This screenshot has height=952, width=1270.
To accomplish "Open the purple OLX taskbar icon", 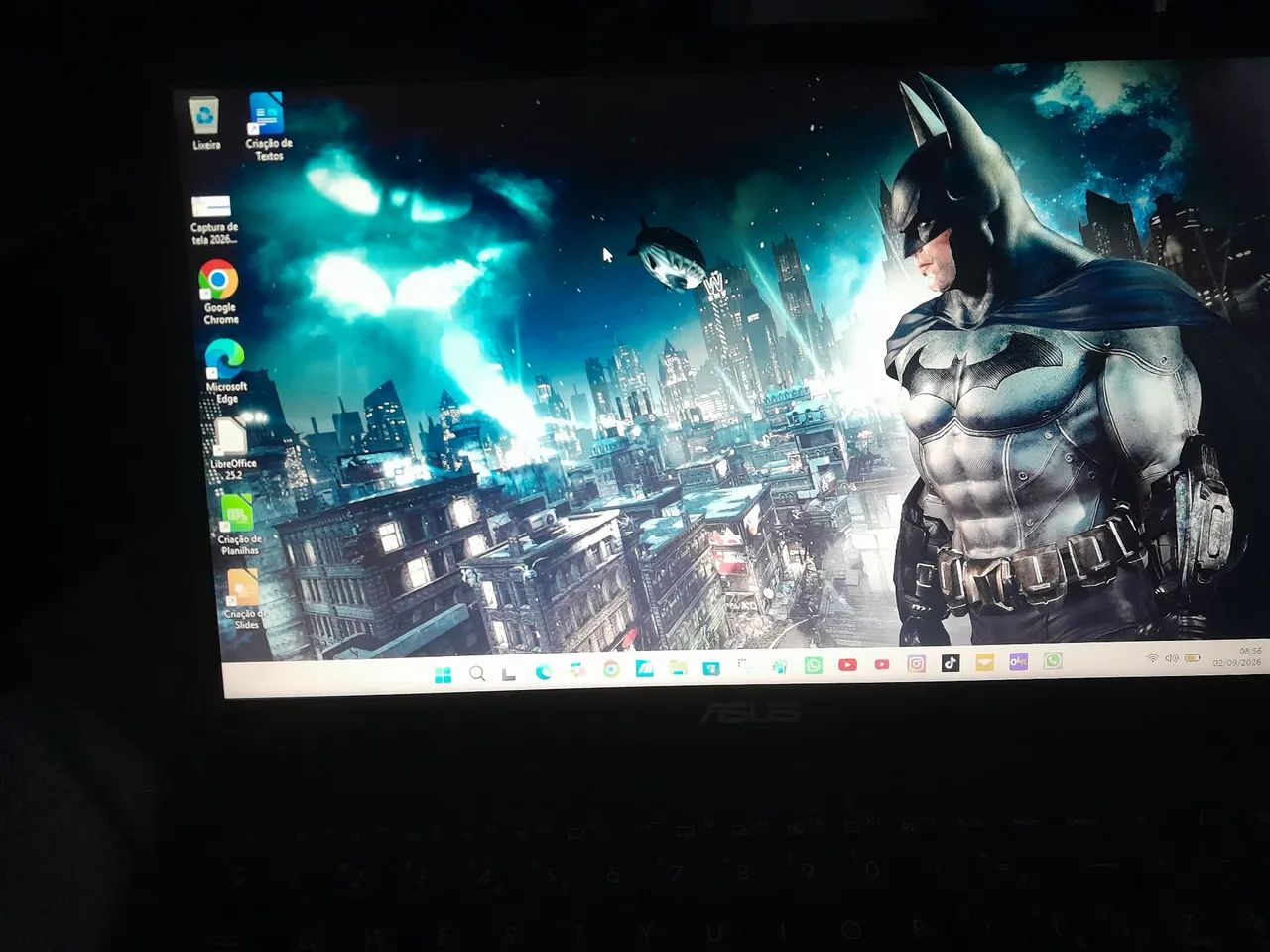I will pyautogui.click(x=1018, y=661).
